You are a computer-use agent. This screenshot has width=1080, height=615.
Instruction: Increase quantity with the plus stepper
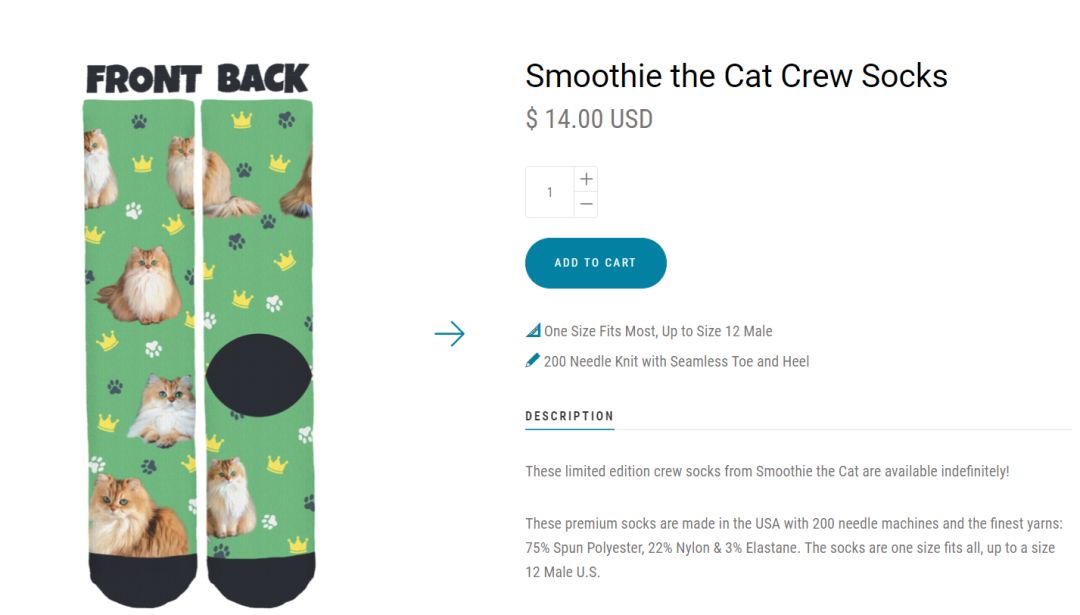coord(586,179)
